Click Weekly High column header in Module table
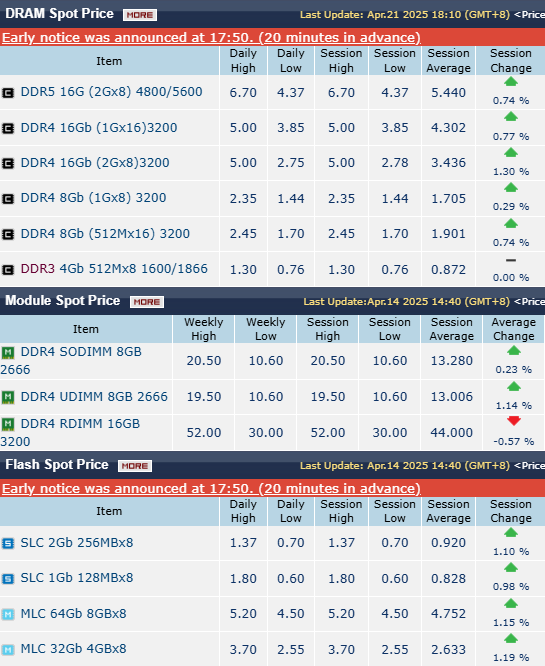The width and height of the screenshot is (545, 666). coord(203,329)
